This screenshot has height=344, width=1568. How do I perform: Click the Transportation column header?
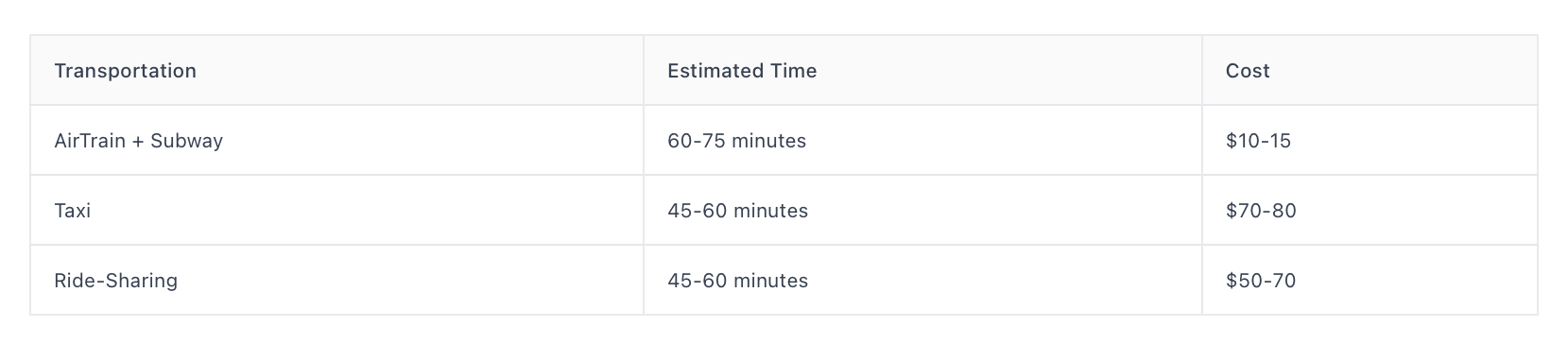[336, 71]
